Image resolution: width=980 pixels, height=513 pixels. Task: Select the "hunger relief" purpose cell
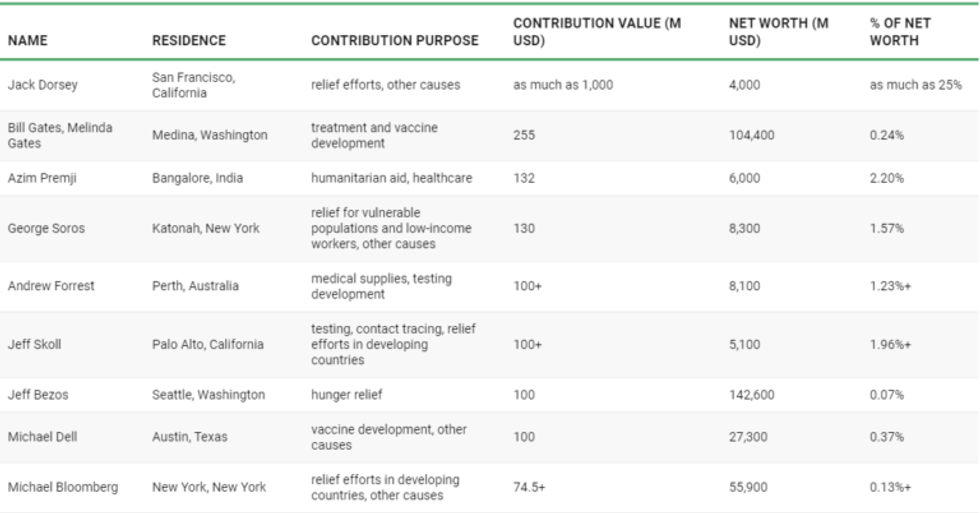point(346,395)
